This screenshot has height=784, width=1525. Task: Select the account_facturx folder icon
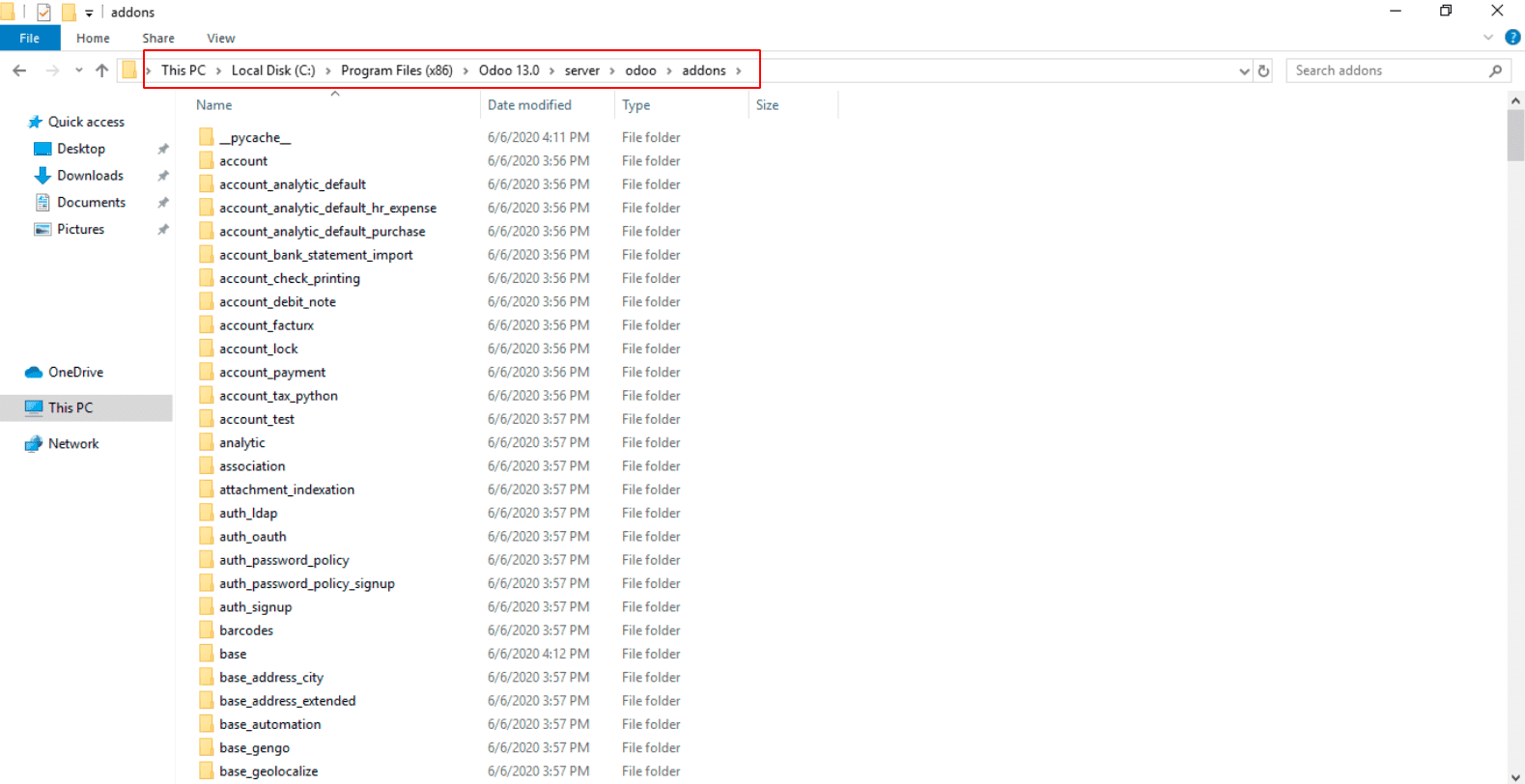coord(206,324)
